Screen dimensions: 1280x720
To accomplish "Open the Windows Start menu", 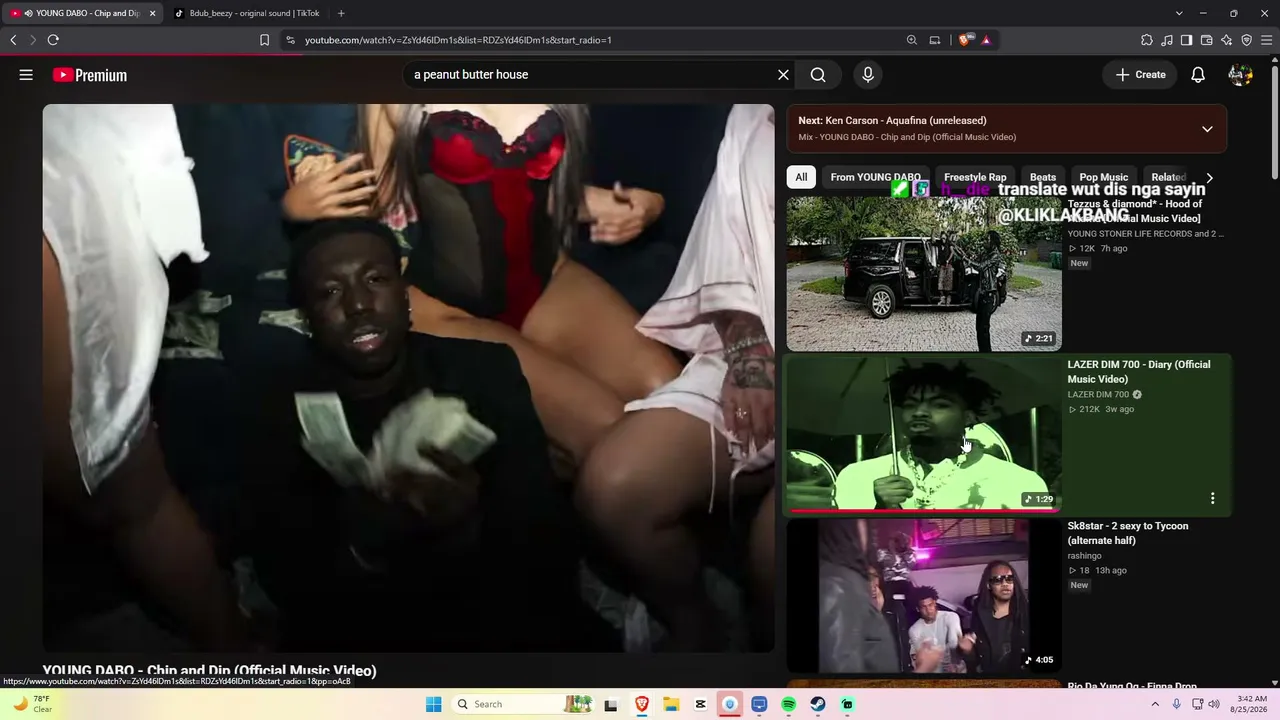I will (433, 704).
